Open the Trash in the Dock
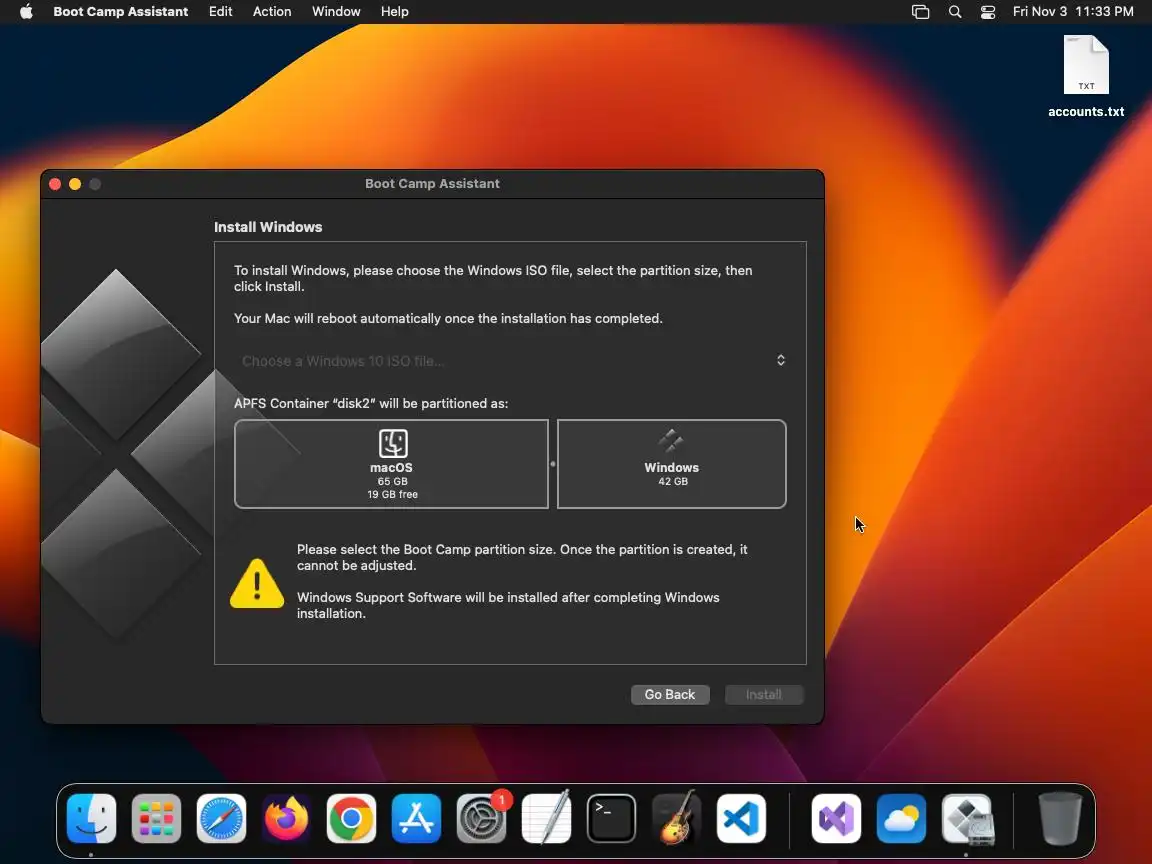The width and height of the screenshot is (1152, 864). [1059, 818]
